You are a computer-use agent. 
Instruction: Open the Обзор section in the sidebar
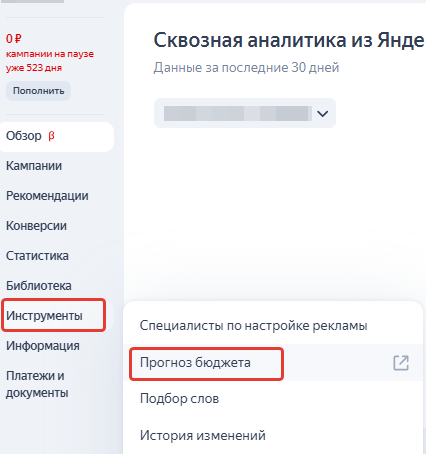(57, 136)
